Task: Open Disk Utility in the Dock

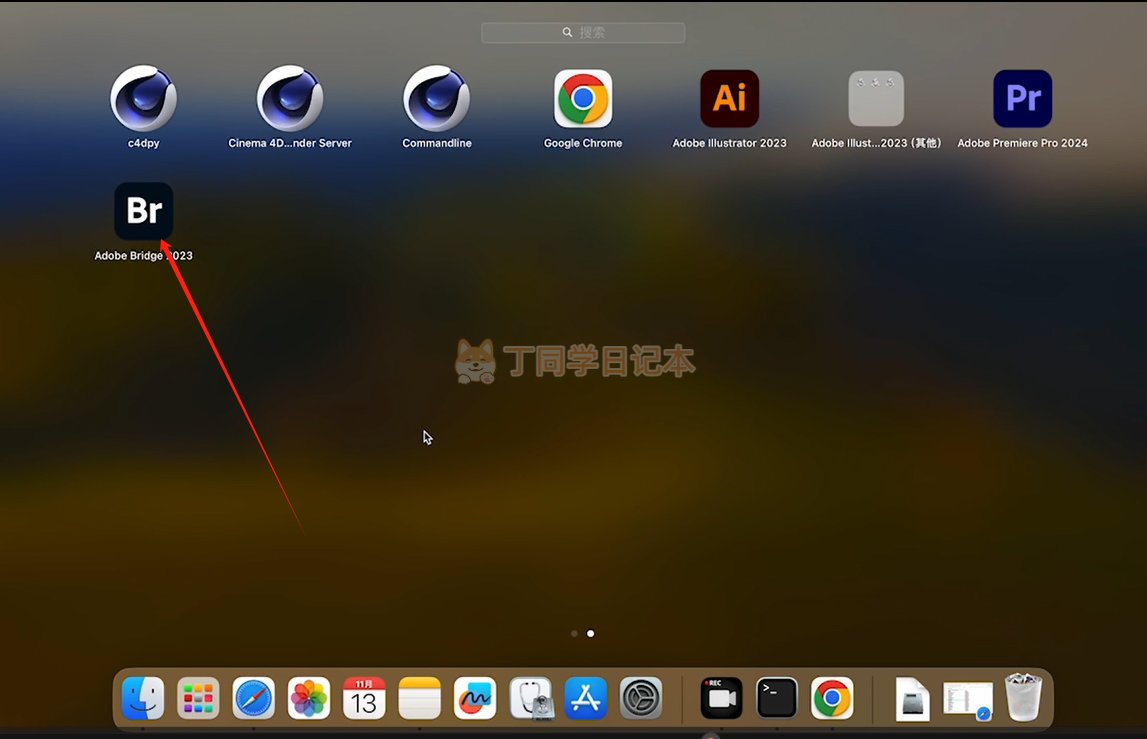Action: [x=531, y=698]
